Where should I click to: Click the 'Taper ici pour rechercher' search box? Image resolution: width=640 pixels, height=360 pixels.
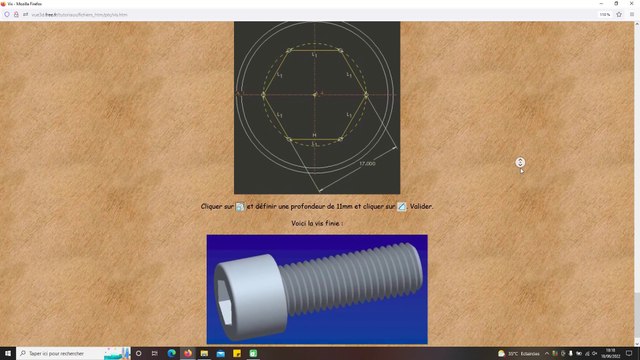pos(73,353)
